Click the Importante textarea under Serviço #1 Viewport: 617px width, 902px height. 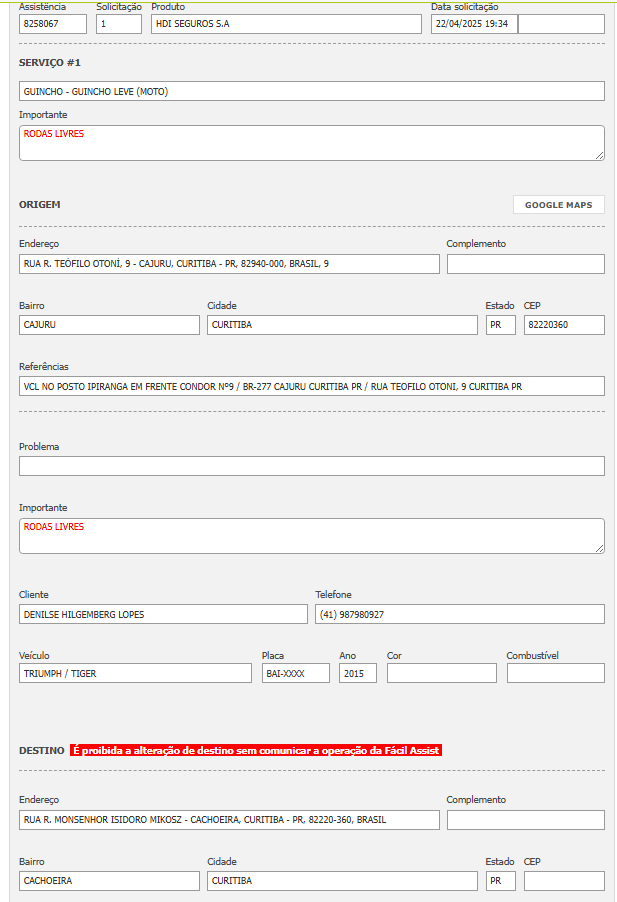[x=311, y=143]
